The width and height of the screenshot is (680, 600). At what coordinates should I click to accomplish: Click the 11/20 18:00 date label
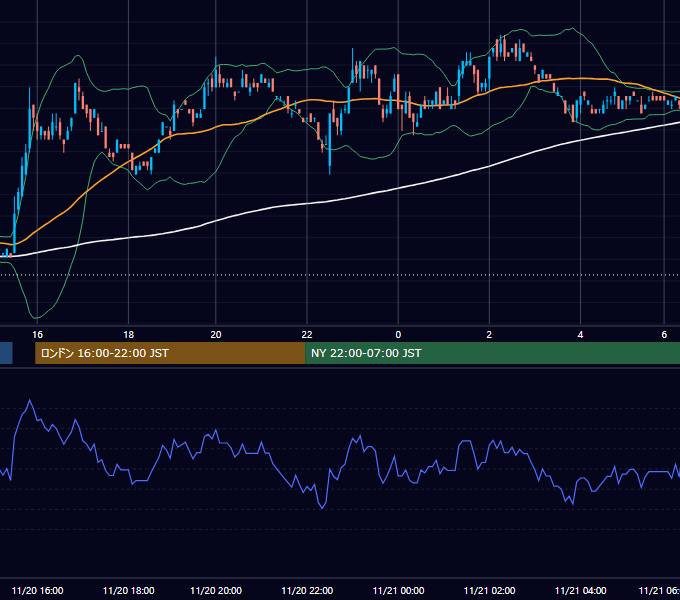pyautogui.click(x=128, y=590)
